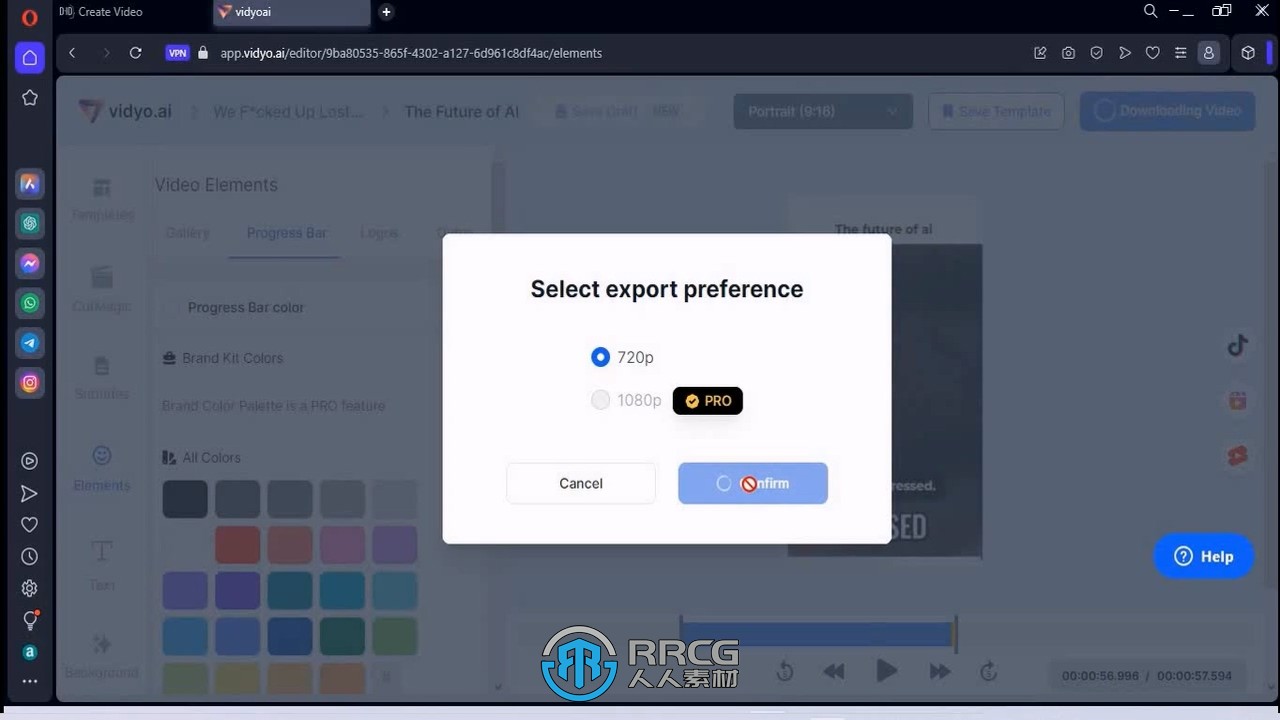The image size is (1280, 720).
Task: Open Instagram in Opera sidebar
Action: pos(30,383)
